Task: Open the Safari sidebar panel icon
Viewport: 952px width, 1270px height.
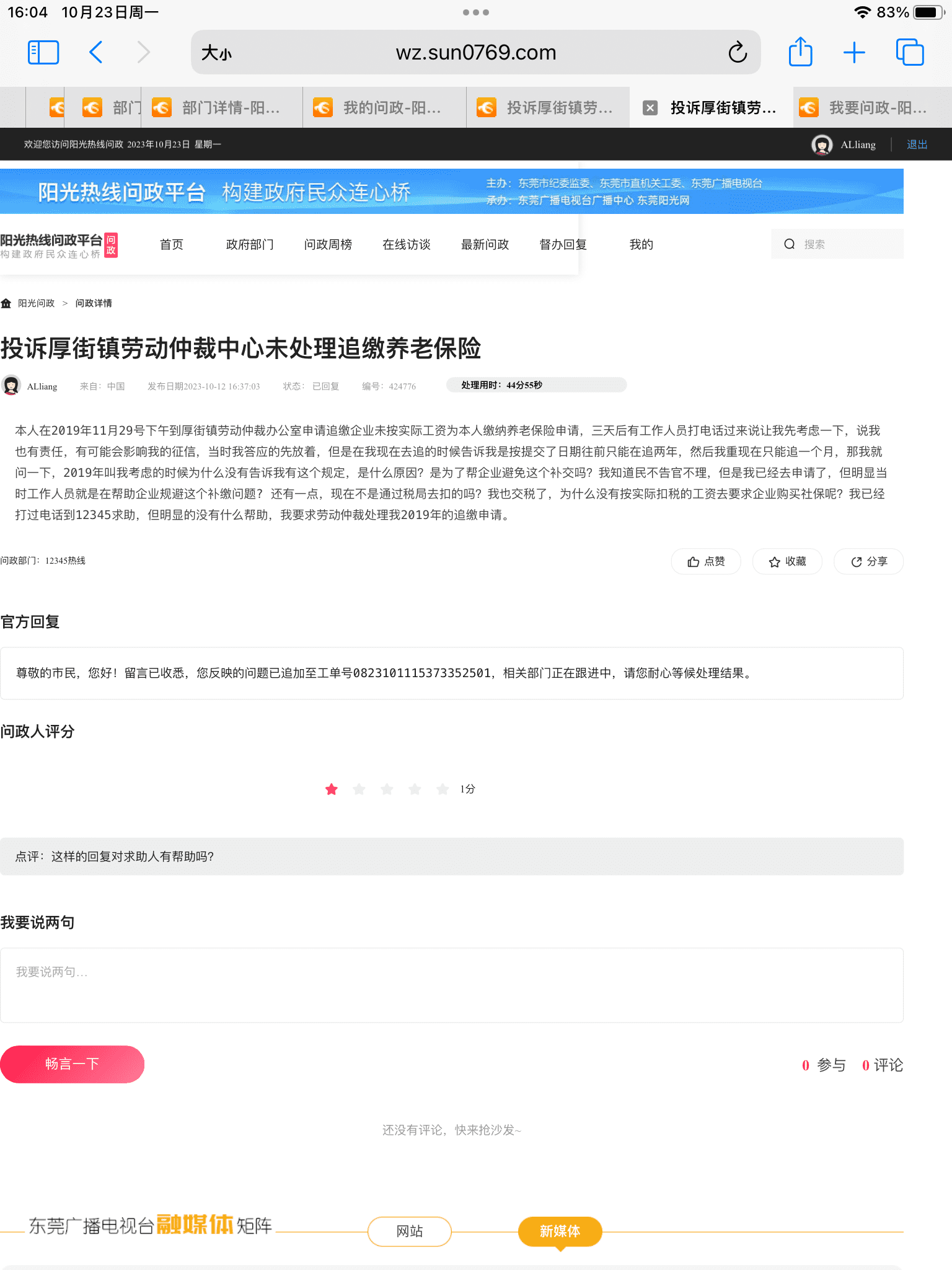Action: pyautogui.click(x=43, y=53)
